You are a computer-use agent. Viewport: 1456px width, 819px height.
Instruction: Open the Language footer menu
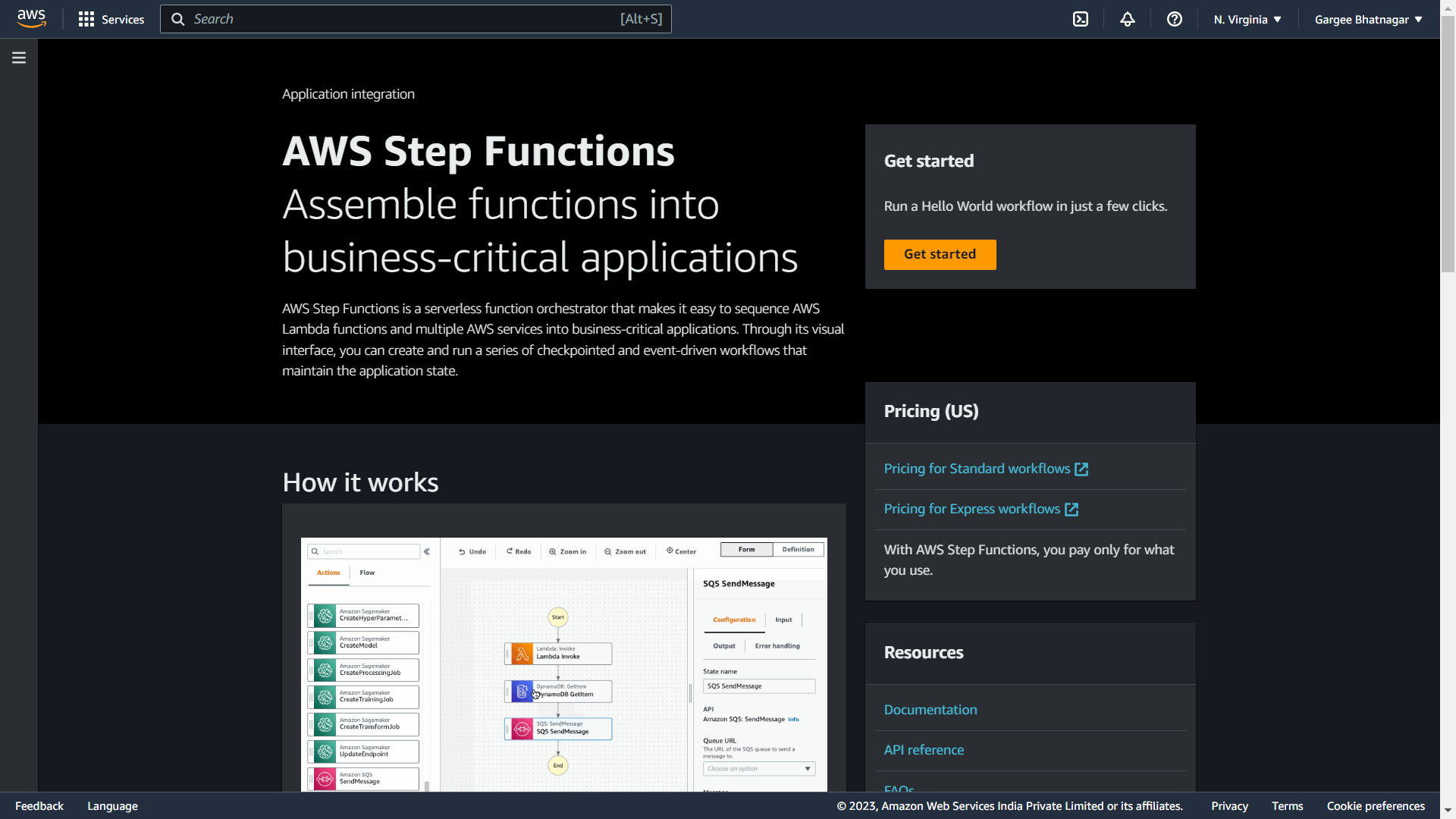click(112, 806)
